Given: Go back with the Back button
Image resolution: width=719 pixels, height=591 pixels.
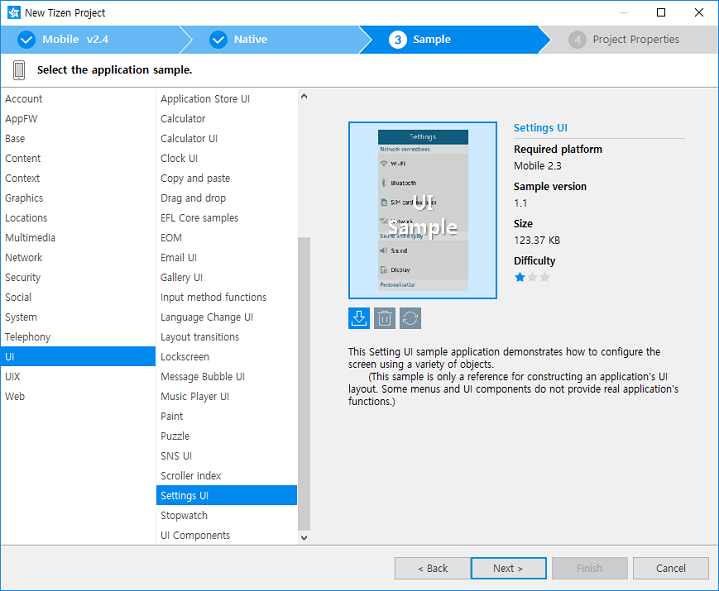Looking at the screenshot, I should (x=432, y=568).
